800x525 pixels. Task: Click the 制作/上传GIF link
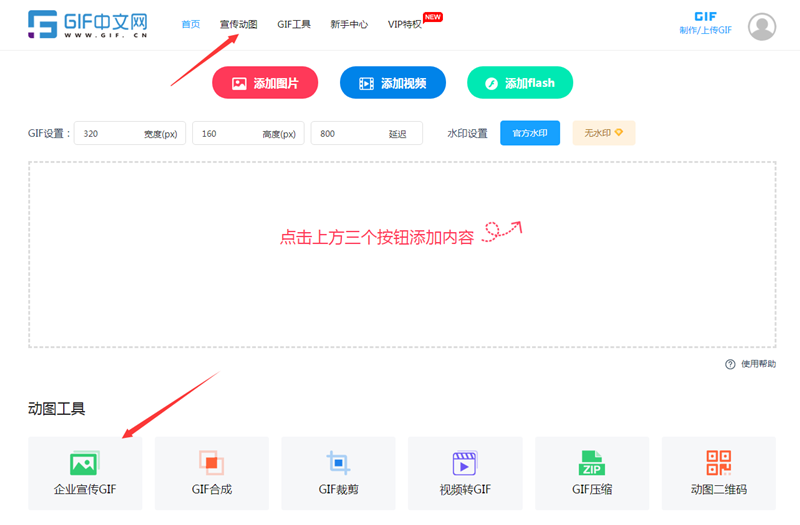pyautogui.click(x=705, y=30)
